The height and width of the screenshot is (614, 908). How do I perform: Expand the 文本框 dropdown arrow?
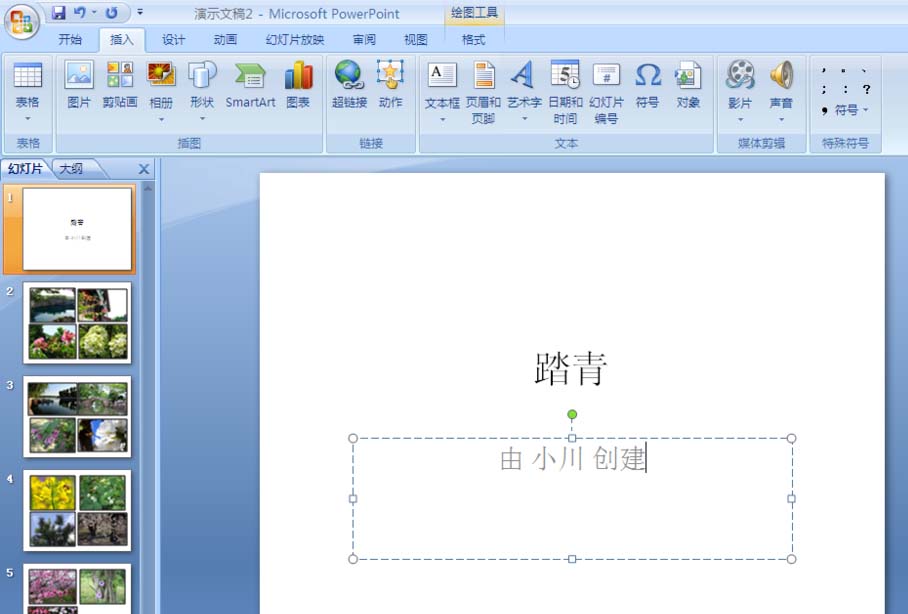[442, 120]
